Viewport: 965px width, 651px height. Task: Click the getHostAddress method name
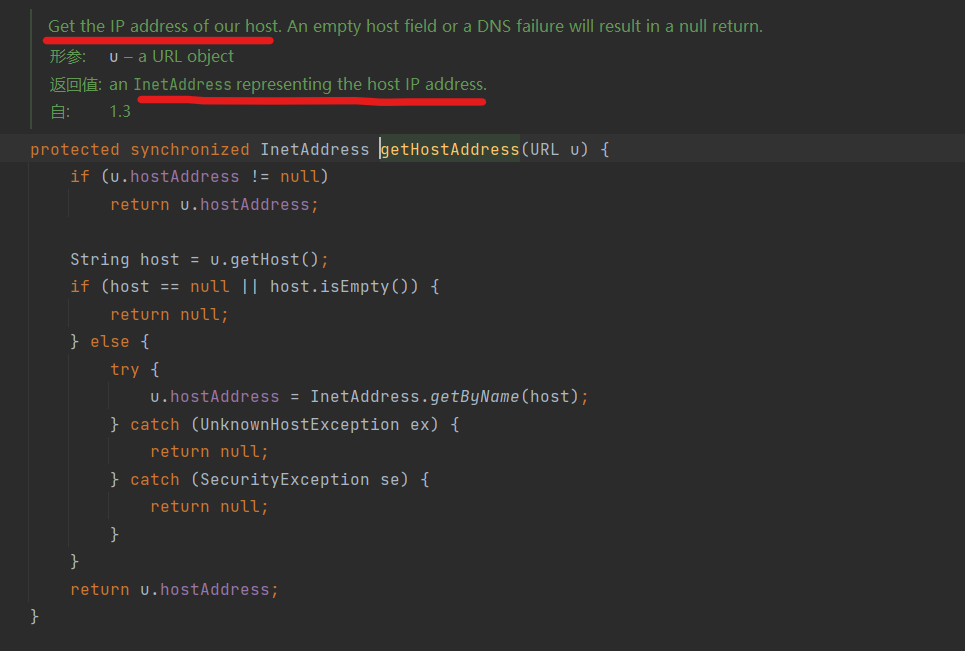450,149
